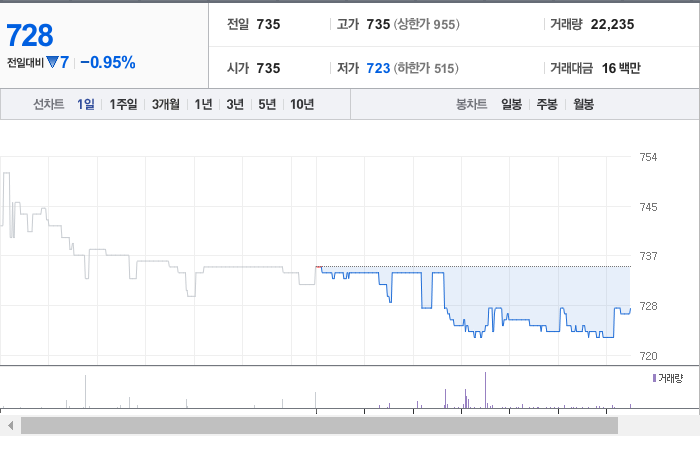Show the 3개월 line chart

166,104
